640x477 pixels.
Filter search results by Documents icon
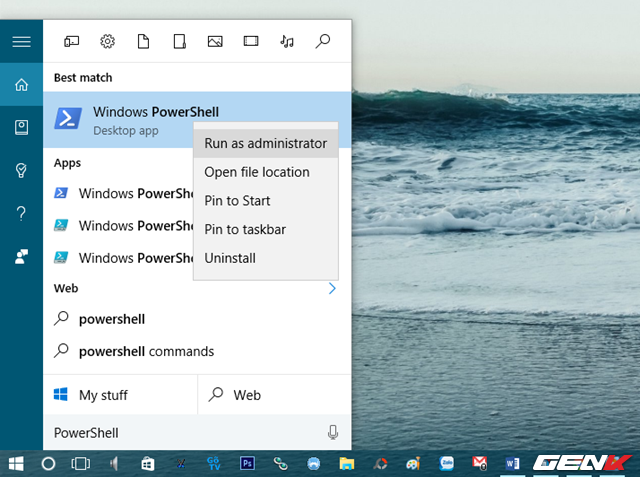pyautogui.click(x=143, y=41)
